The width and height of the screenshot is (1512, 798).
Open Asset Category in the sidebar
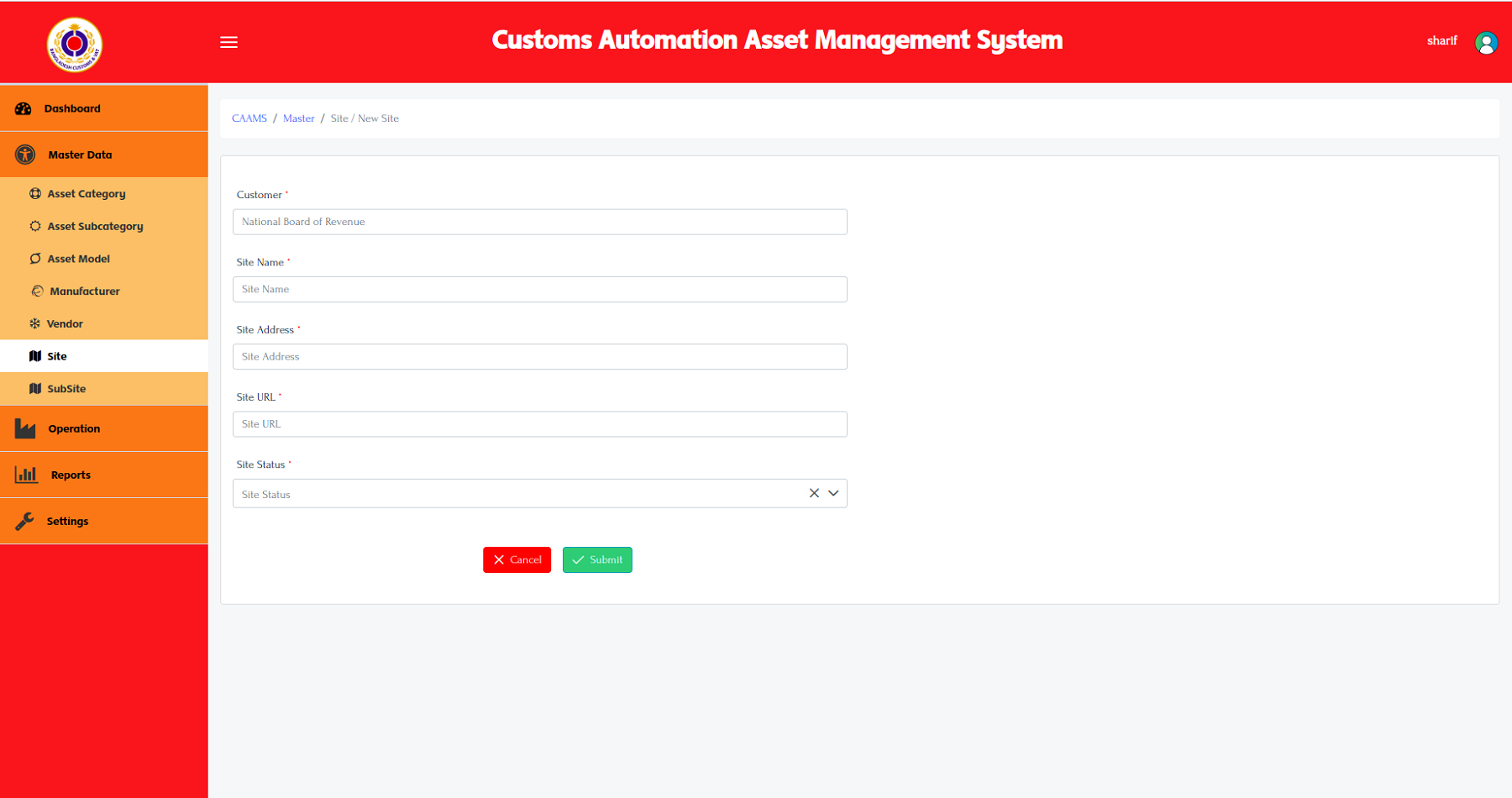(x=86, y=194)
